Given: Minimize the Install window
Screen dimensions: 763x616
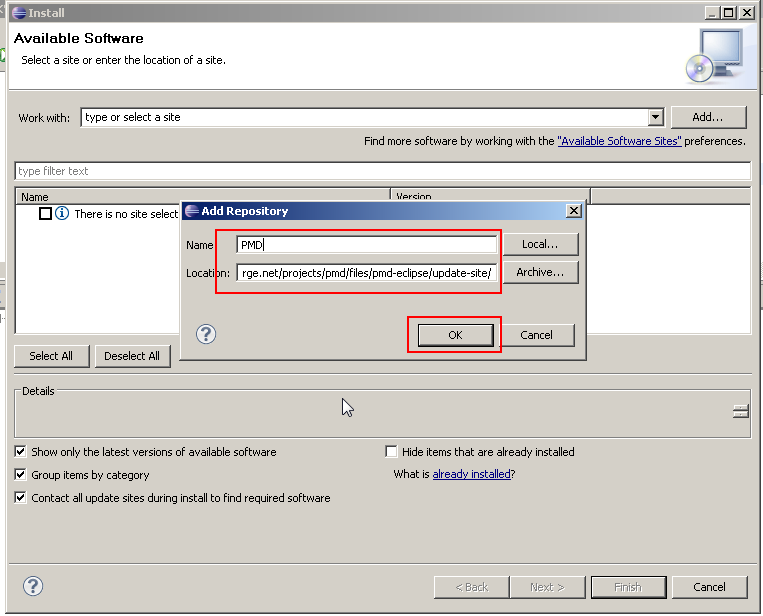Looking at the screenshot, I should 712,13.
